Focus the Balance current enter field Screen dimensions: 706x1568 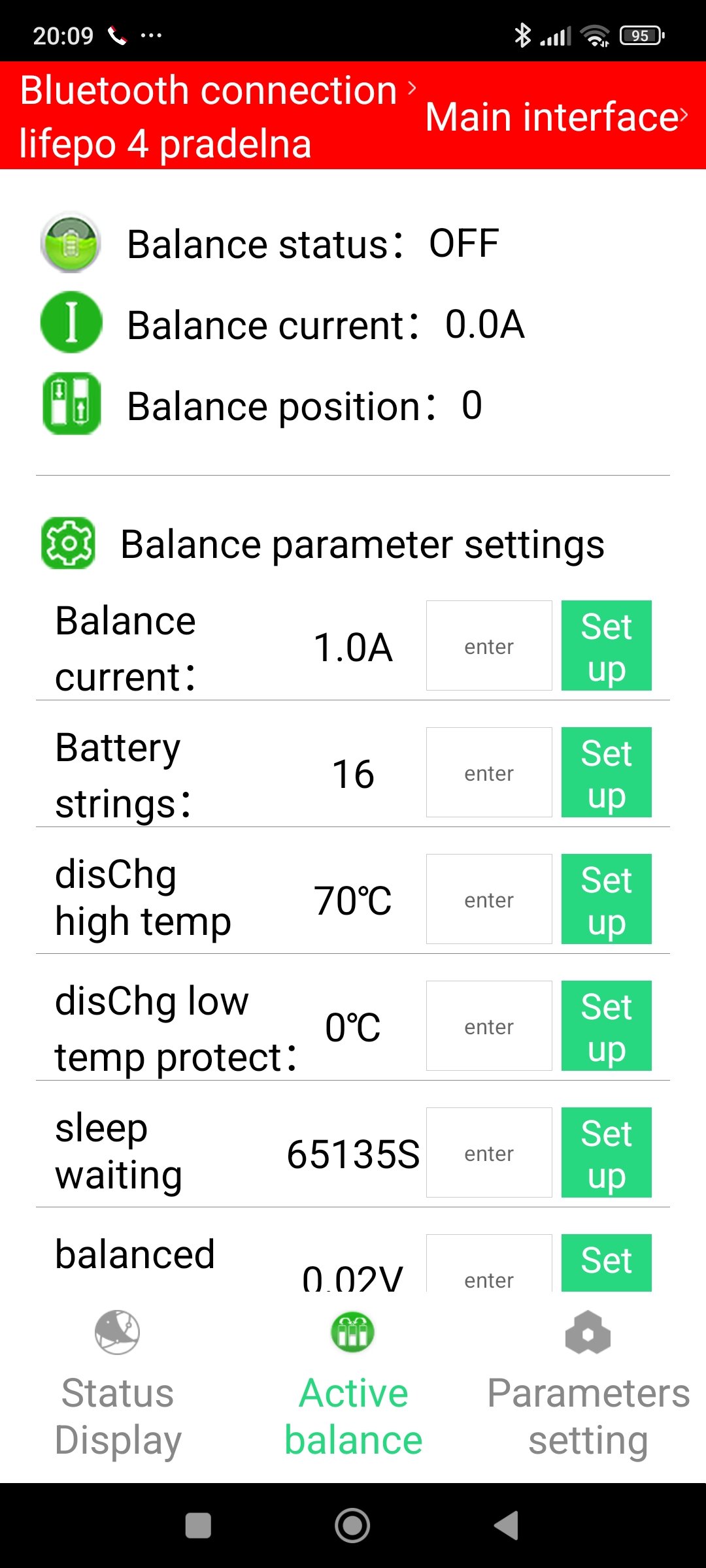[x=489, y=645]
